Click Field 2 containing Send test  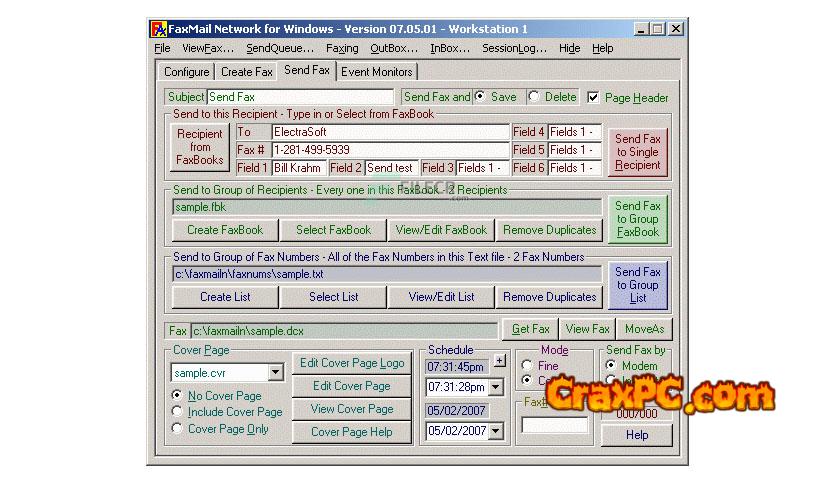(x=391, y=168)
